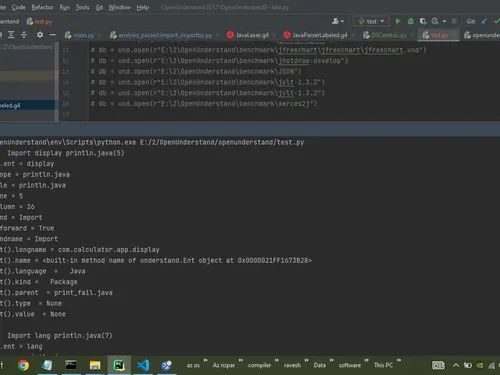This screenshot has width=500, height=375.
Task: Launch Visual Studio Code from taskbar
Action: [x=143, y=365]
